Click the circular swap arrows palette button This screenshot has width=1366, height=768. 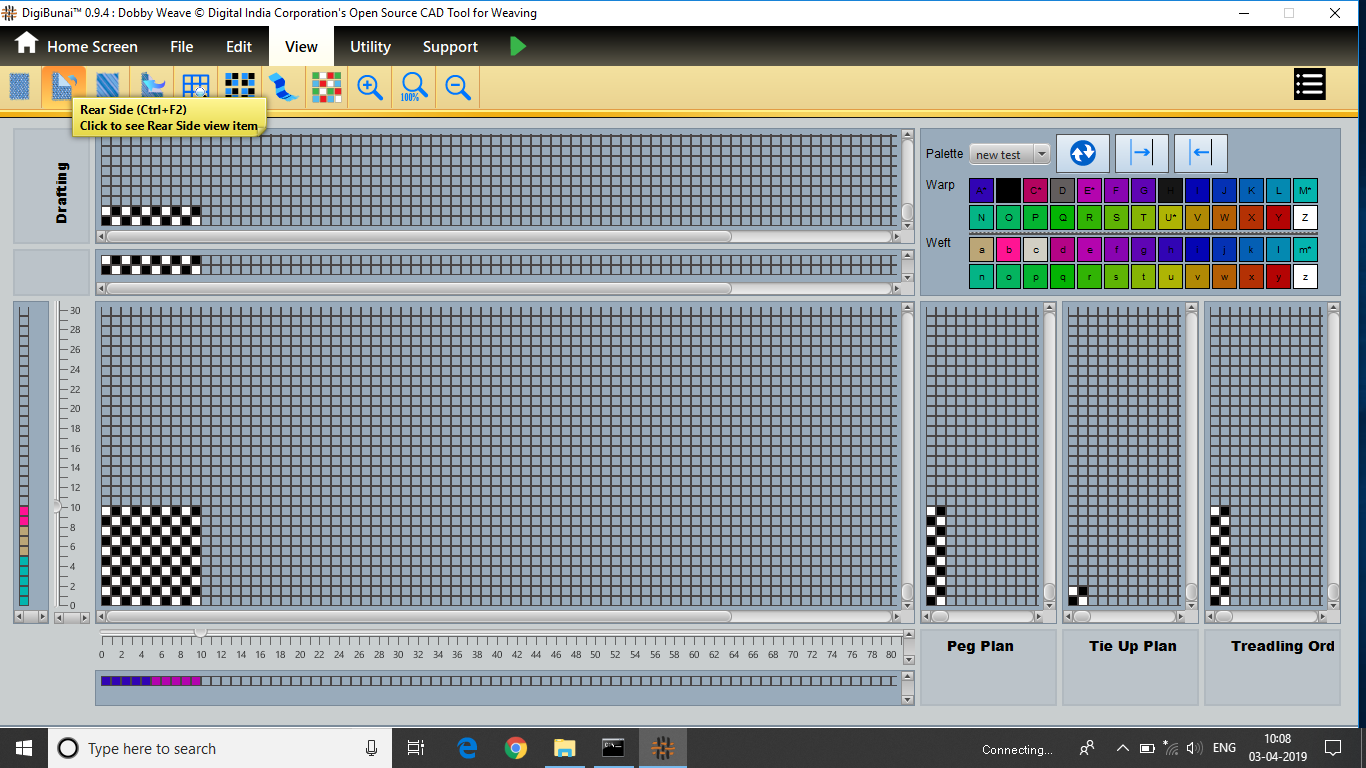(x=1082, y=153)
